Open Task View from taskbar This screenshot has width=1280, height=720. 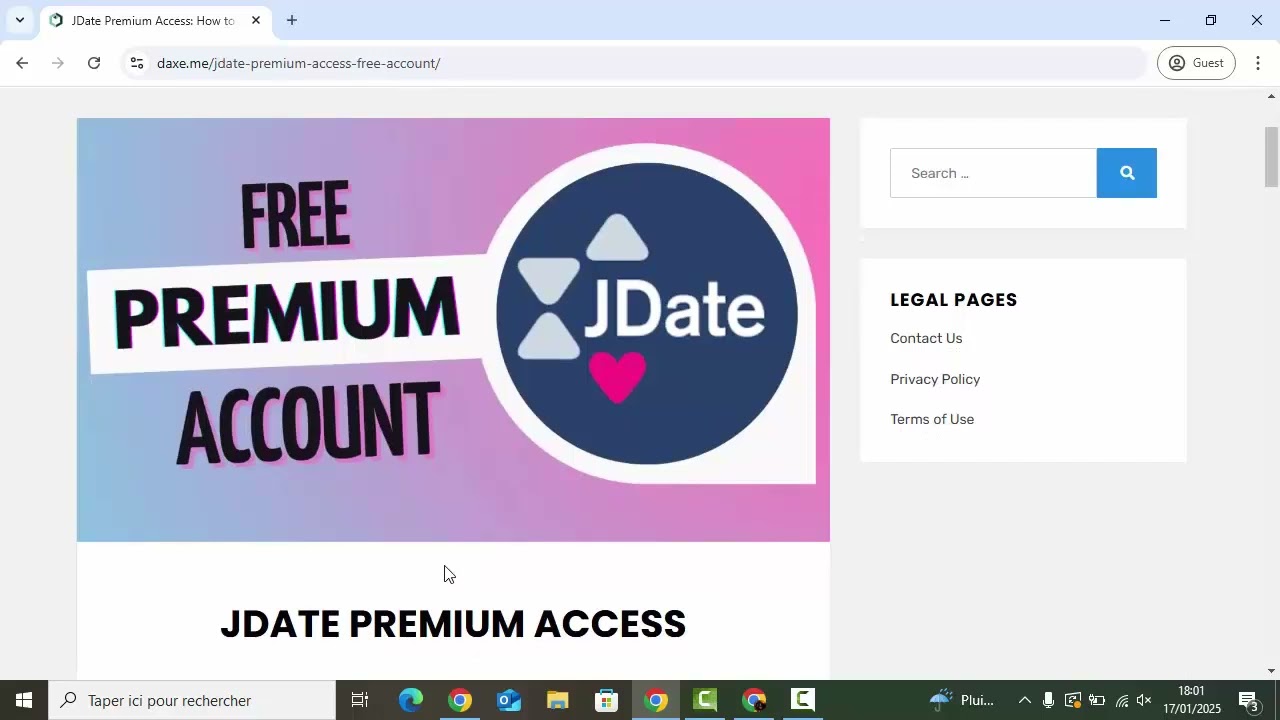coord(360,700)
